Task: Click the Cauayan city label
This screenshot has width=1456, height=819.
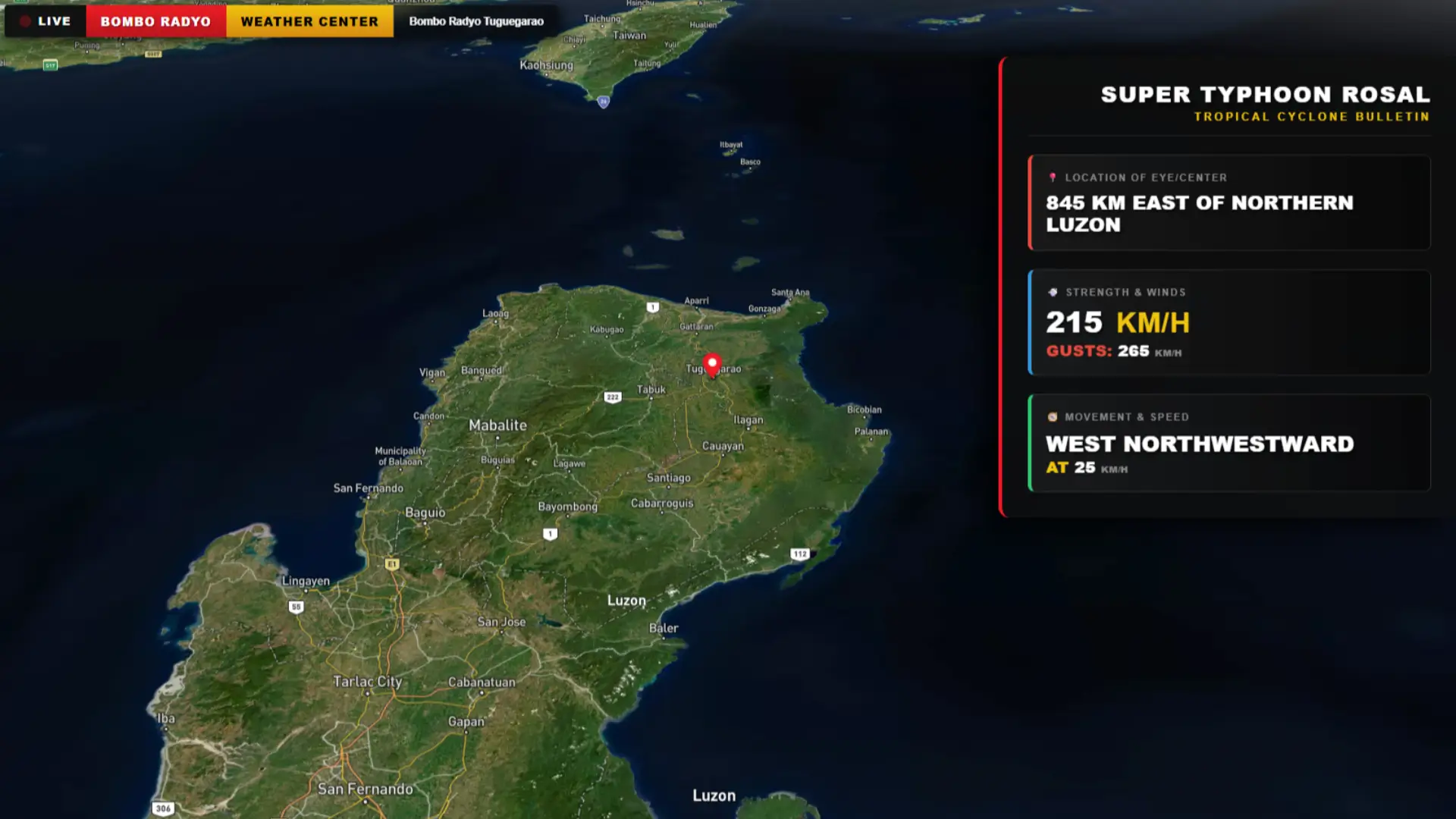Action: (x=723, y=446)
